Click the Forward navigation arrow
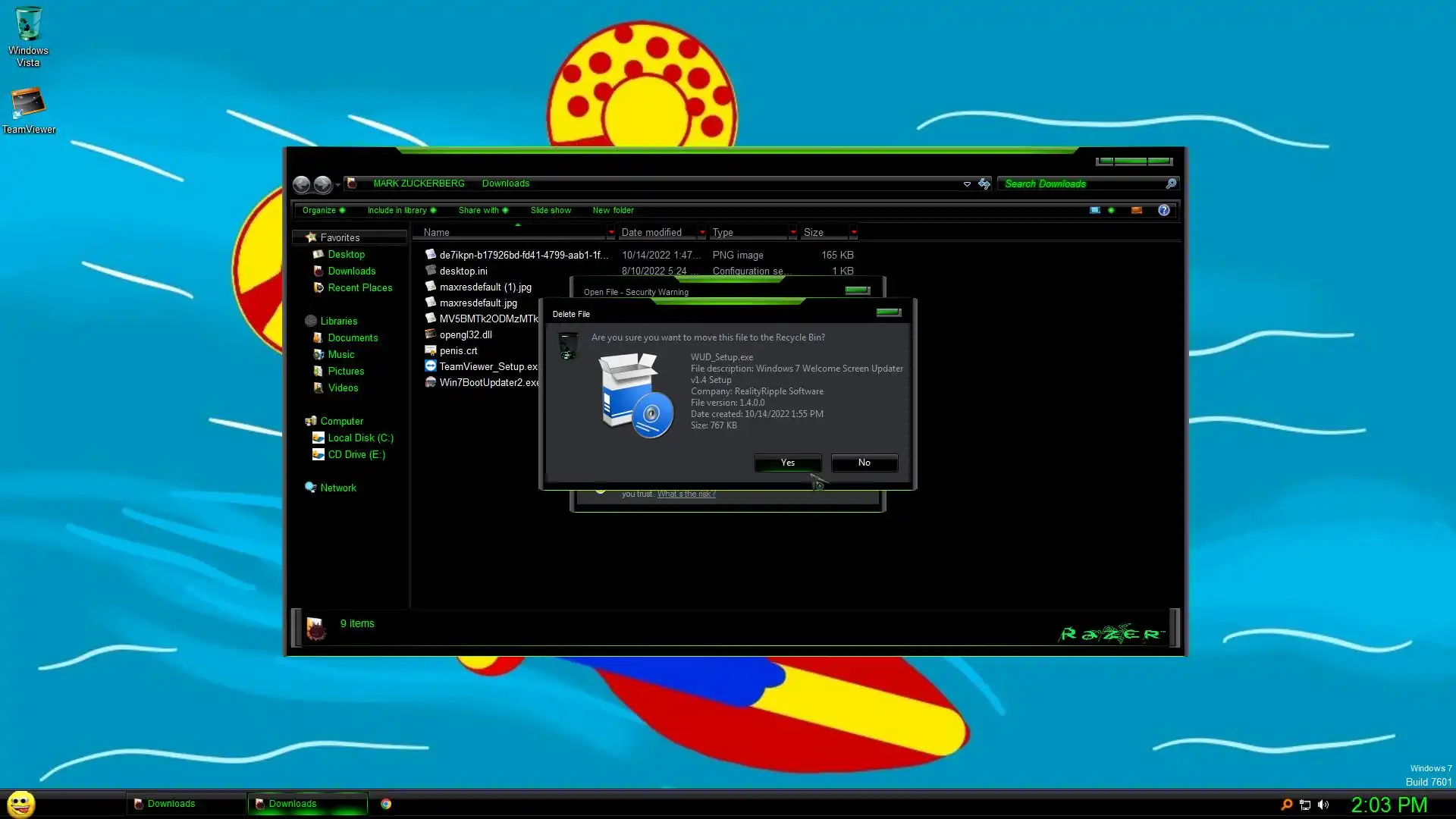This screenshot has width=1456, height=819. tap(322, 184)
